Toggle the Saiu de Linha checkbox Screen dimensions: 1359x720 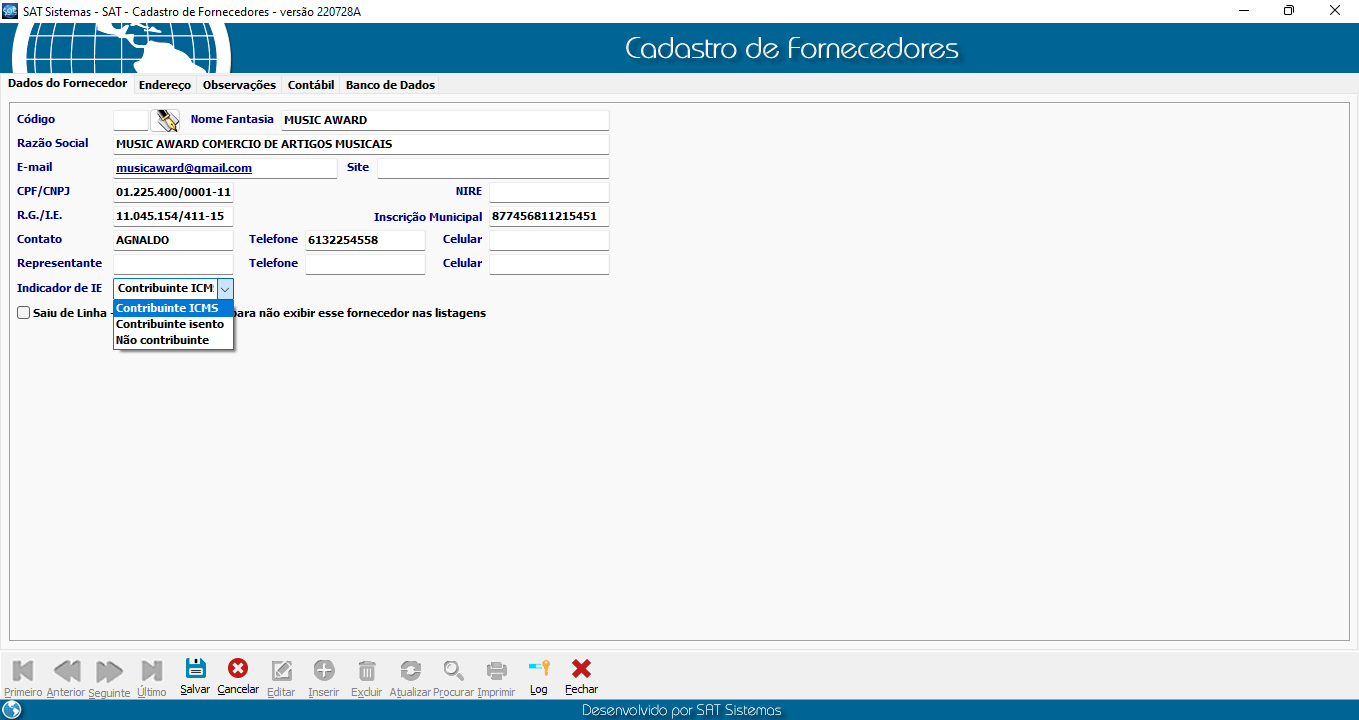[x=24, y=313]
